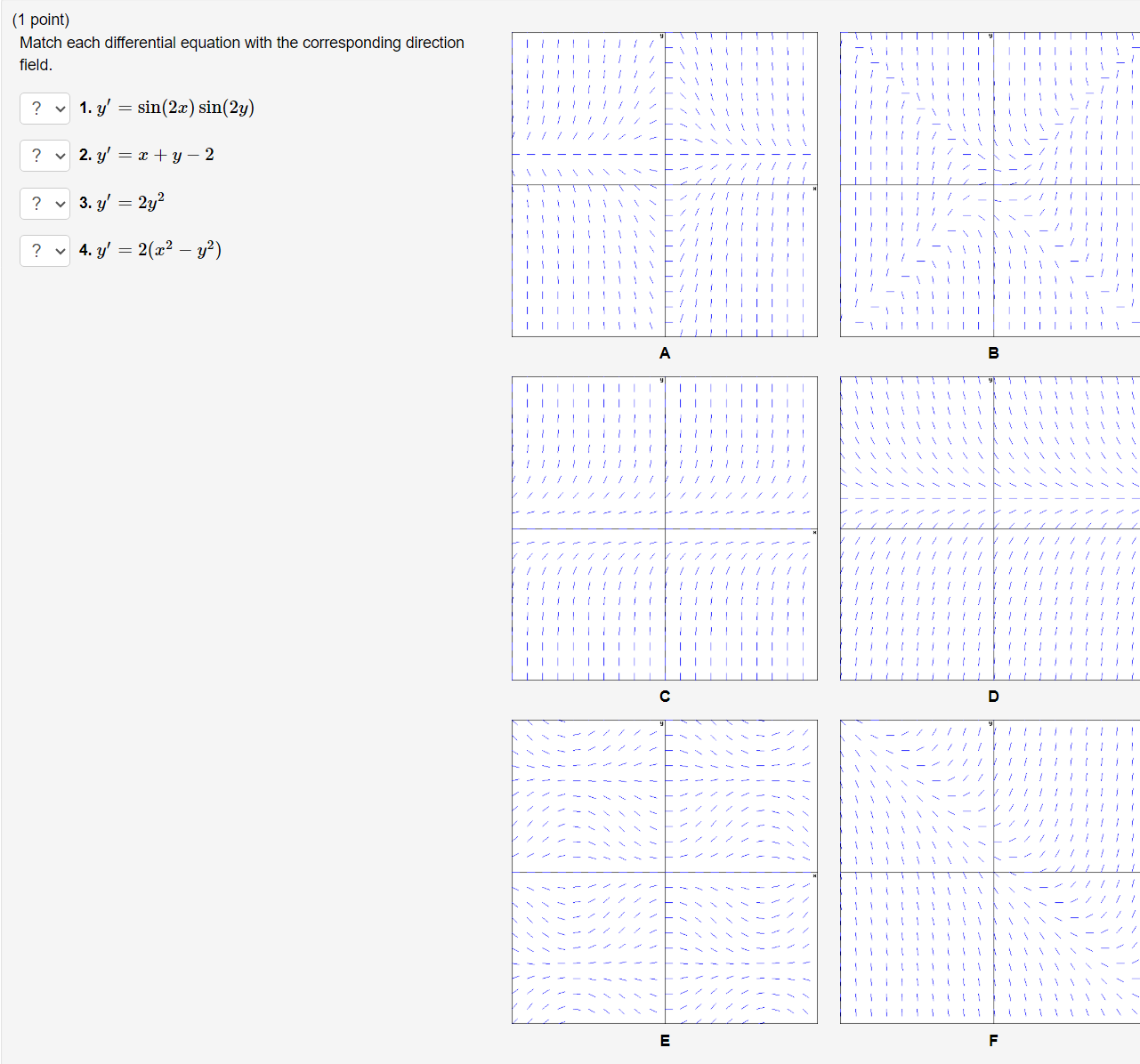Click the label A under the first plot
1140x1064 pixels.
(x=664, y=353)
